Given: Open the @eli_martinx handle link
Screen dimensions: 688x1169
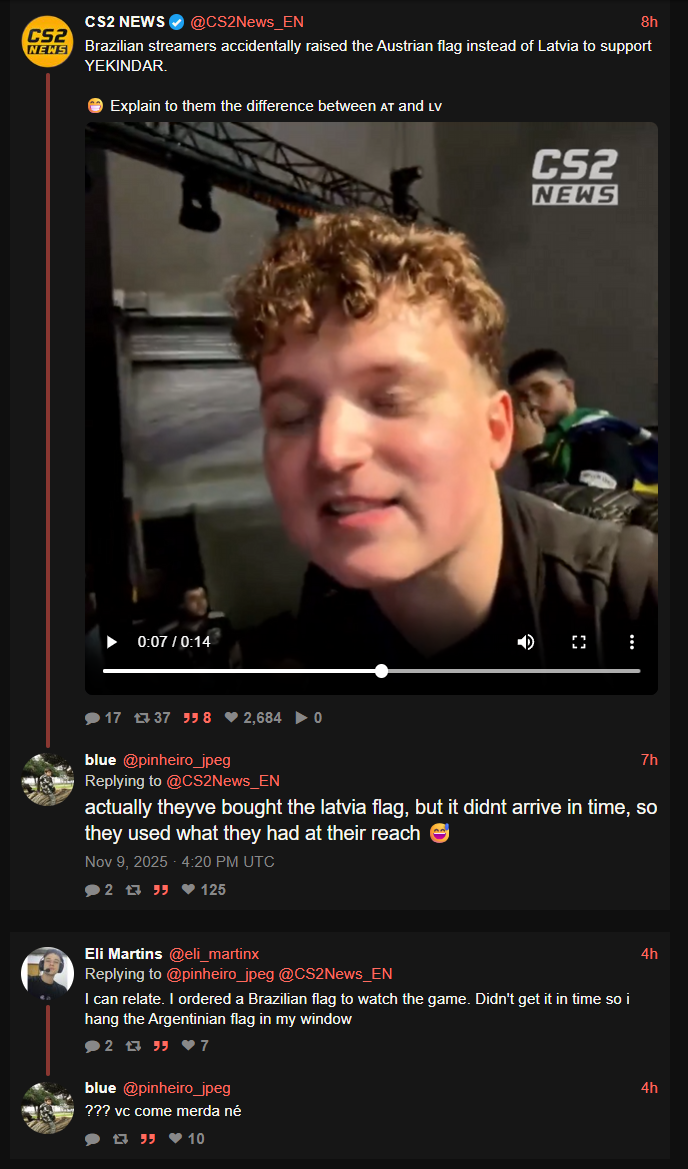Looking at the screenshot, I should click(214, 954).
